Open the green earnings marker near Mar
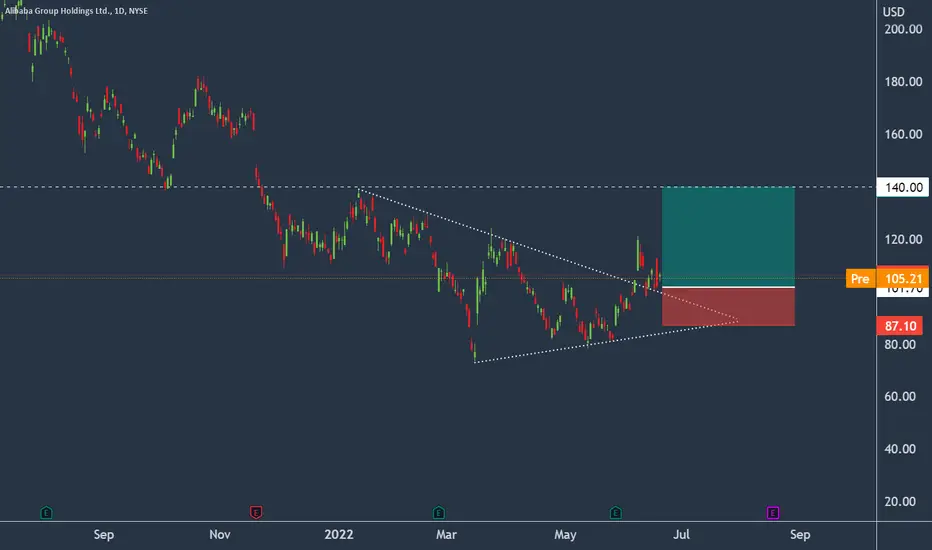Screen dimensions: 932x550 click(439, 513)
